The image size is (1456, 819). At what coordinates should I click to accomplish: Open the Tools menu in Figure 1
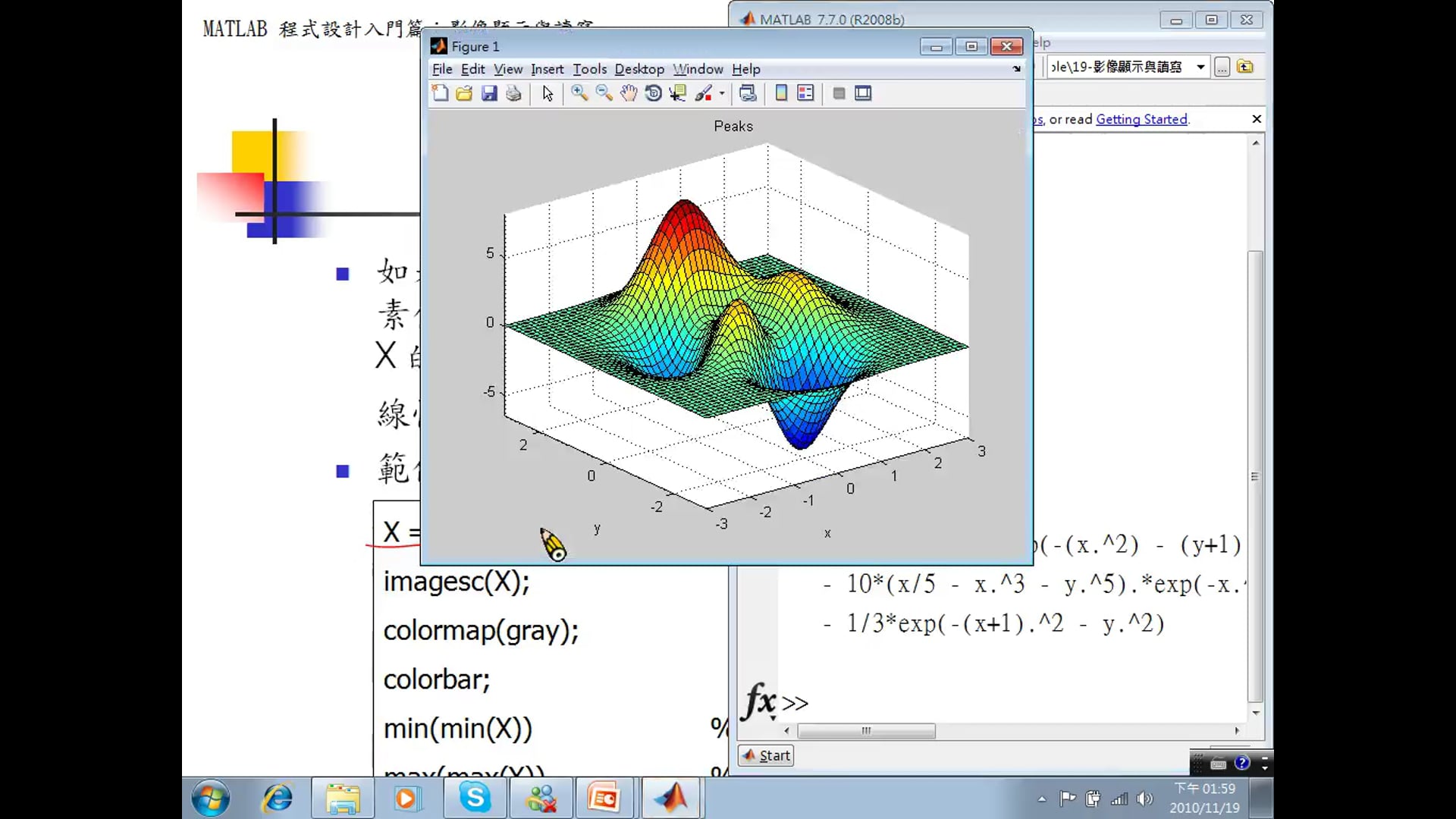pyautogui.click(x=589, y=69)
